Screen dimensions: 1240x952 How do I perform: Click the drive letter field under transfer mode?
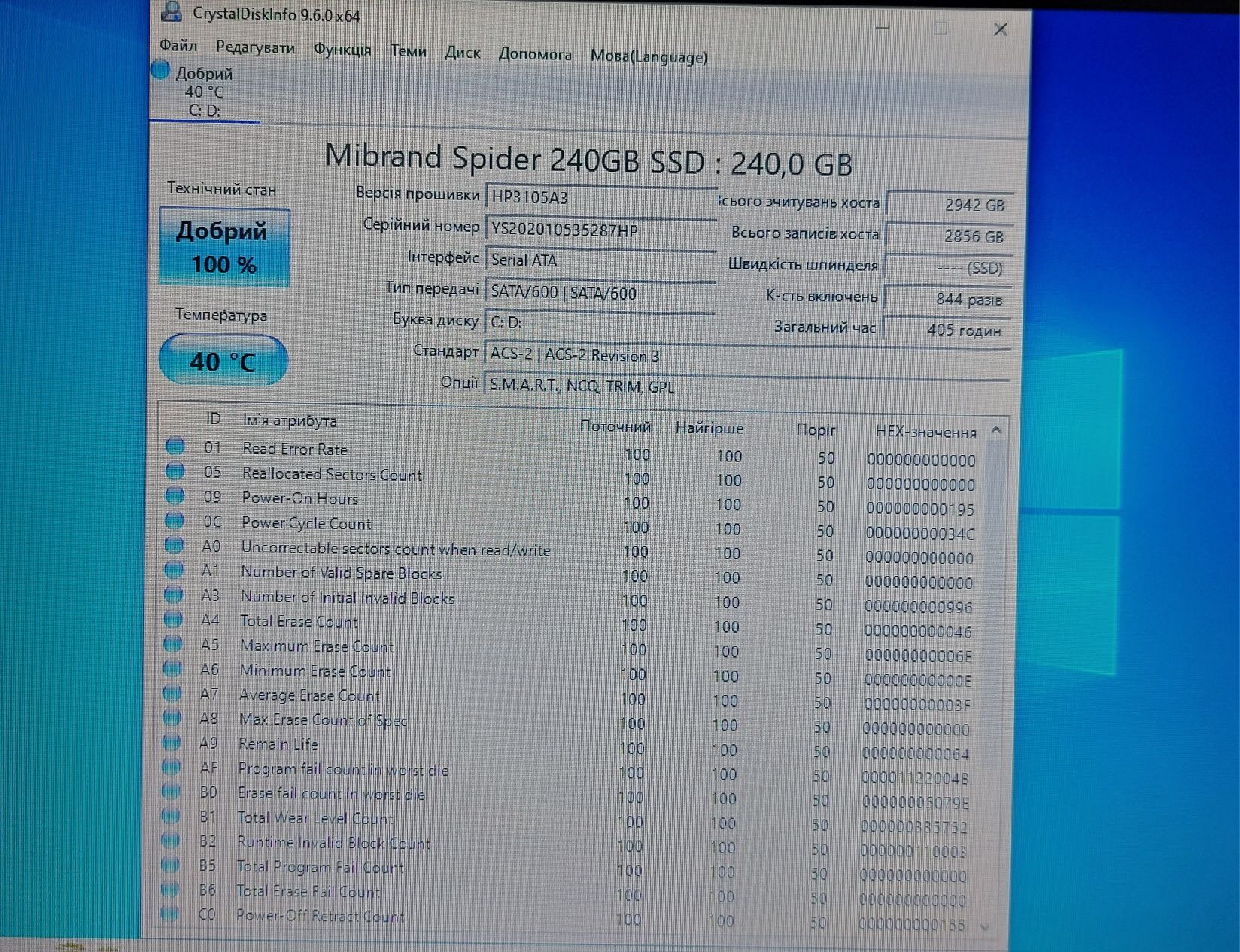[x=599, y=322]
